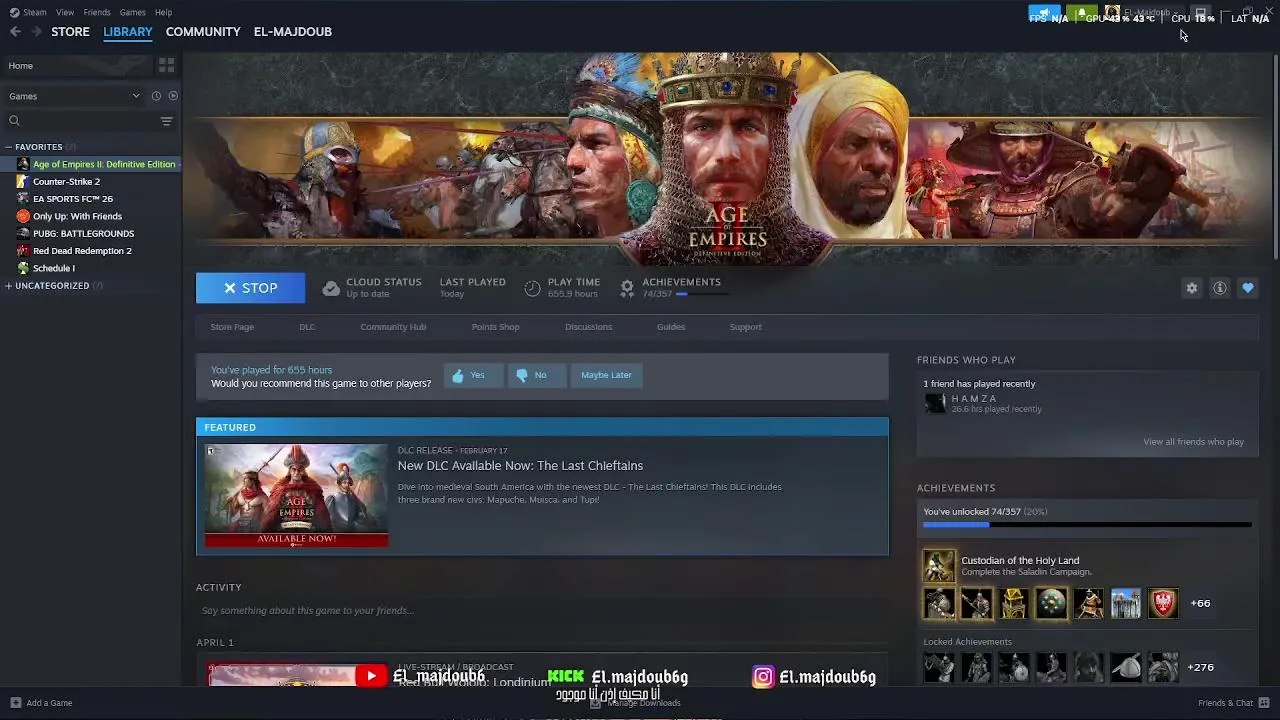The image size is (1280, 720).
Task: Open Manage Downloads
Action: [x=636, y=703]
